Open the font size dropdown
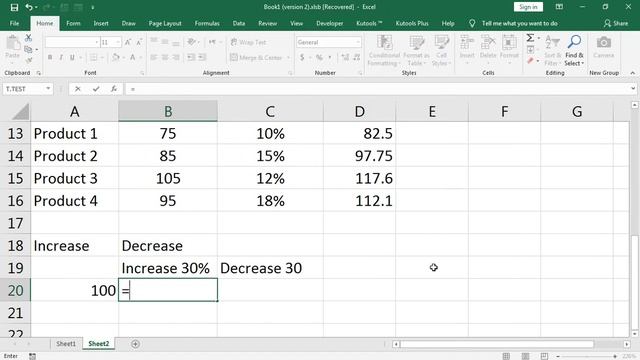This screenshot has width=640, height=360. 118,42
